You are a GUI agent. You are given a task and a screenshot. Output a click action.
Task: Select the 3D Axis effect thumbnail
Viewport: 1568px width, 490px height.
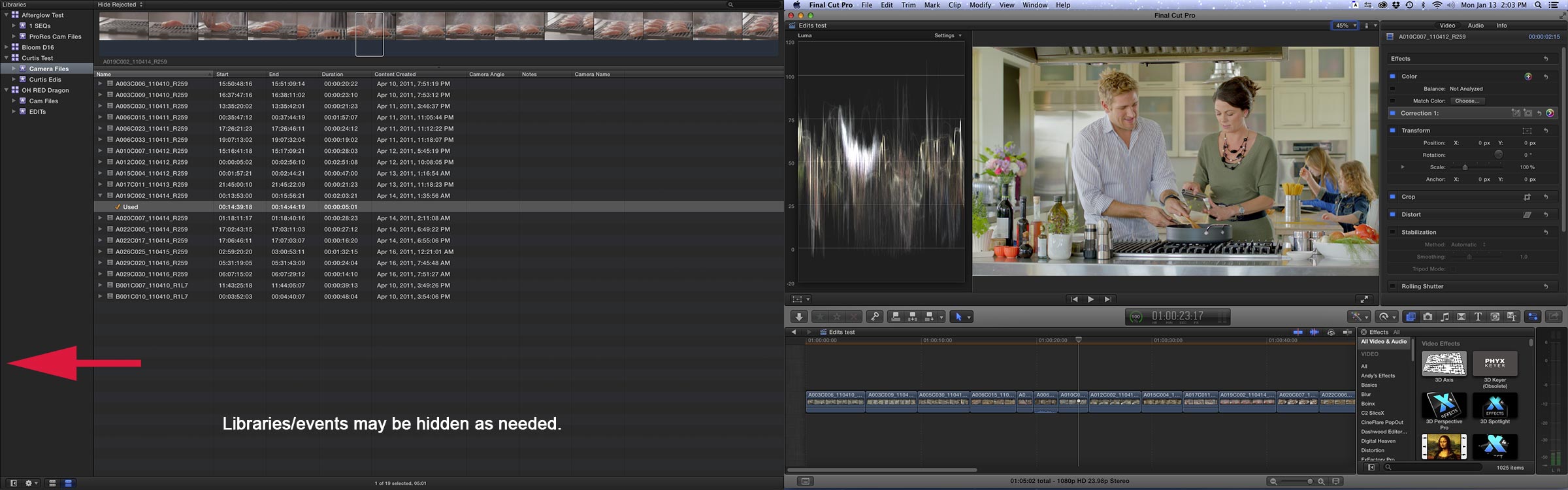(1444, 364)
